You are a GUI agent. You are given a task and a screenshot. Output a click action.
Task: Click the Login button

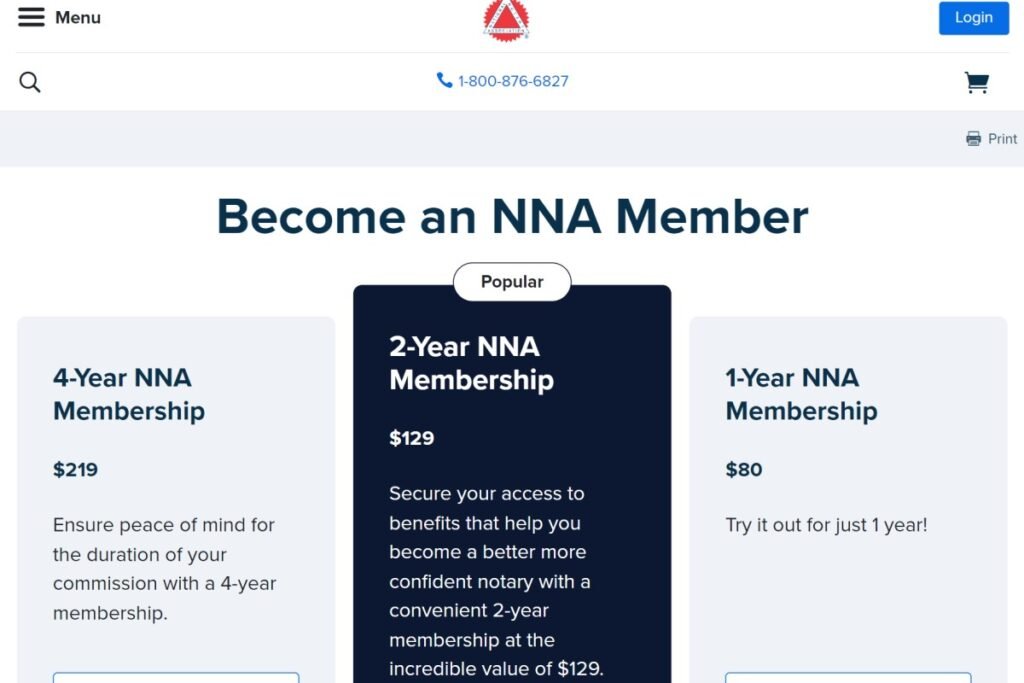coord(972,17)
